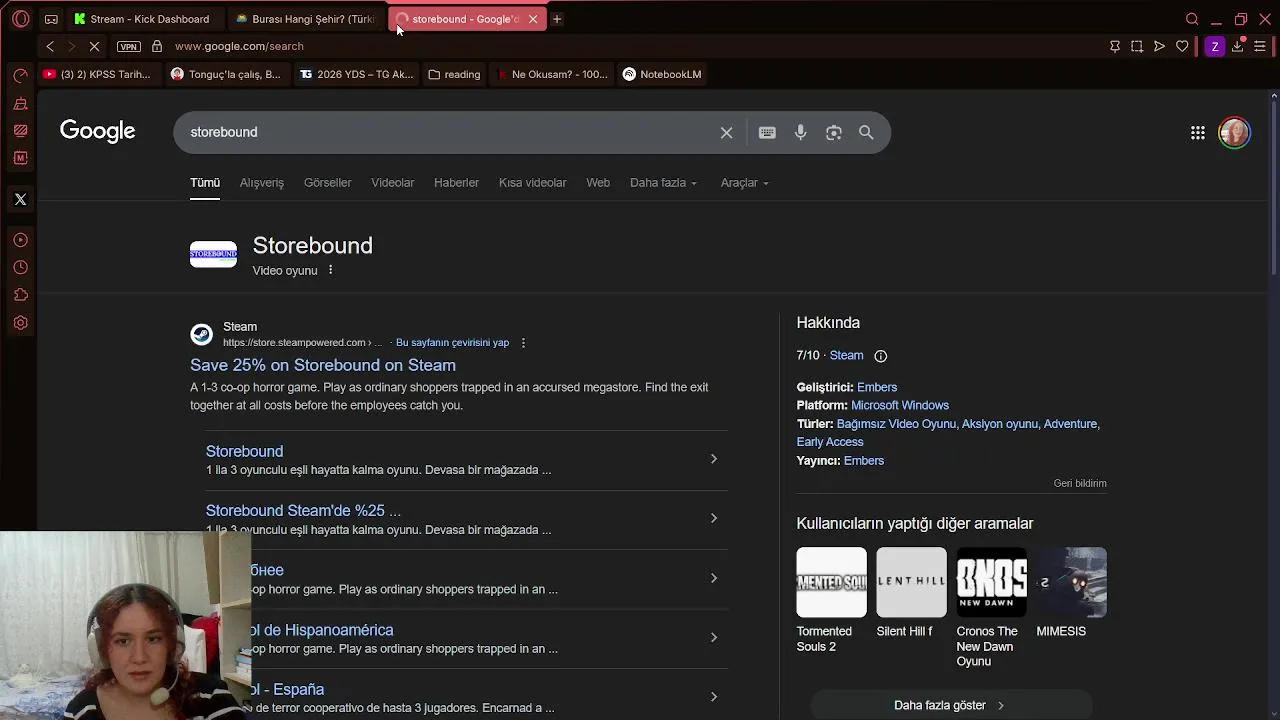Viewport: 1280px width, 720px height.
Task: Open sidebar Settings gear icon
Action: pos(20,323)
